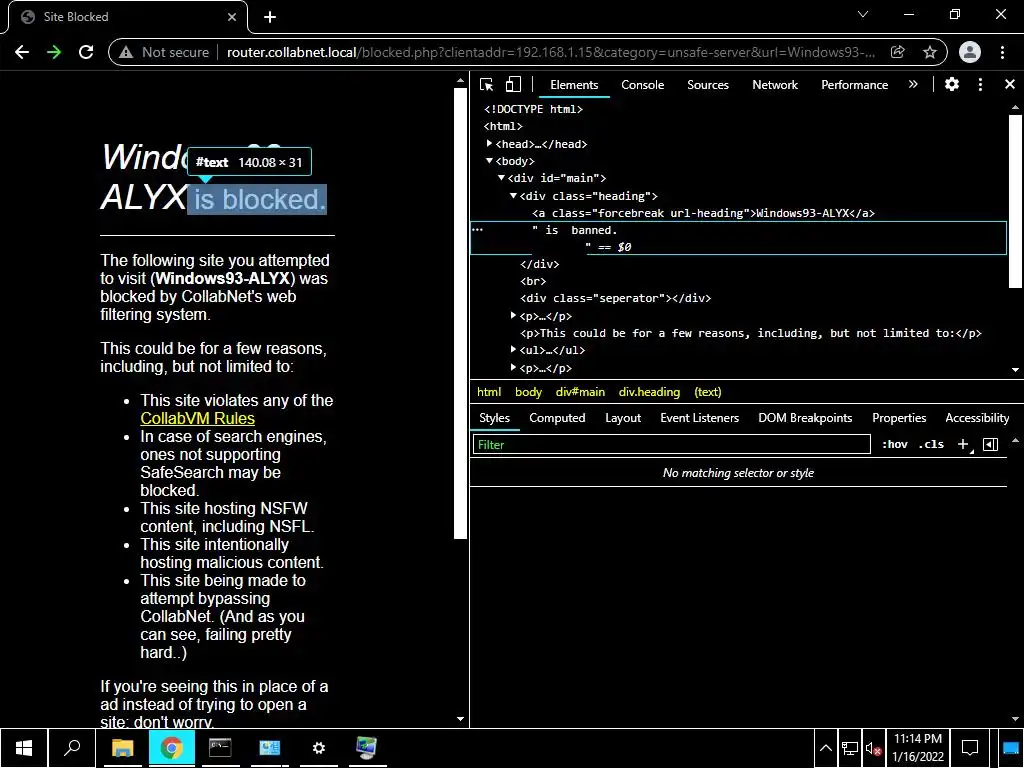Open Chrome three-dot menu

[1002, 52]
